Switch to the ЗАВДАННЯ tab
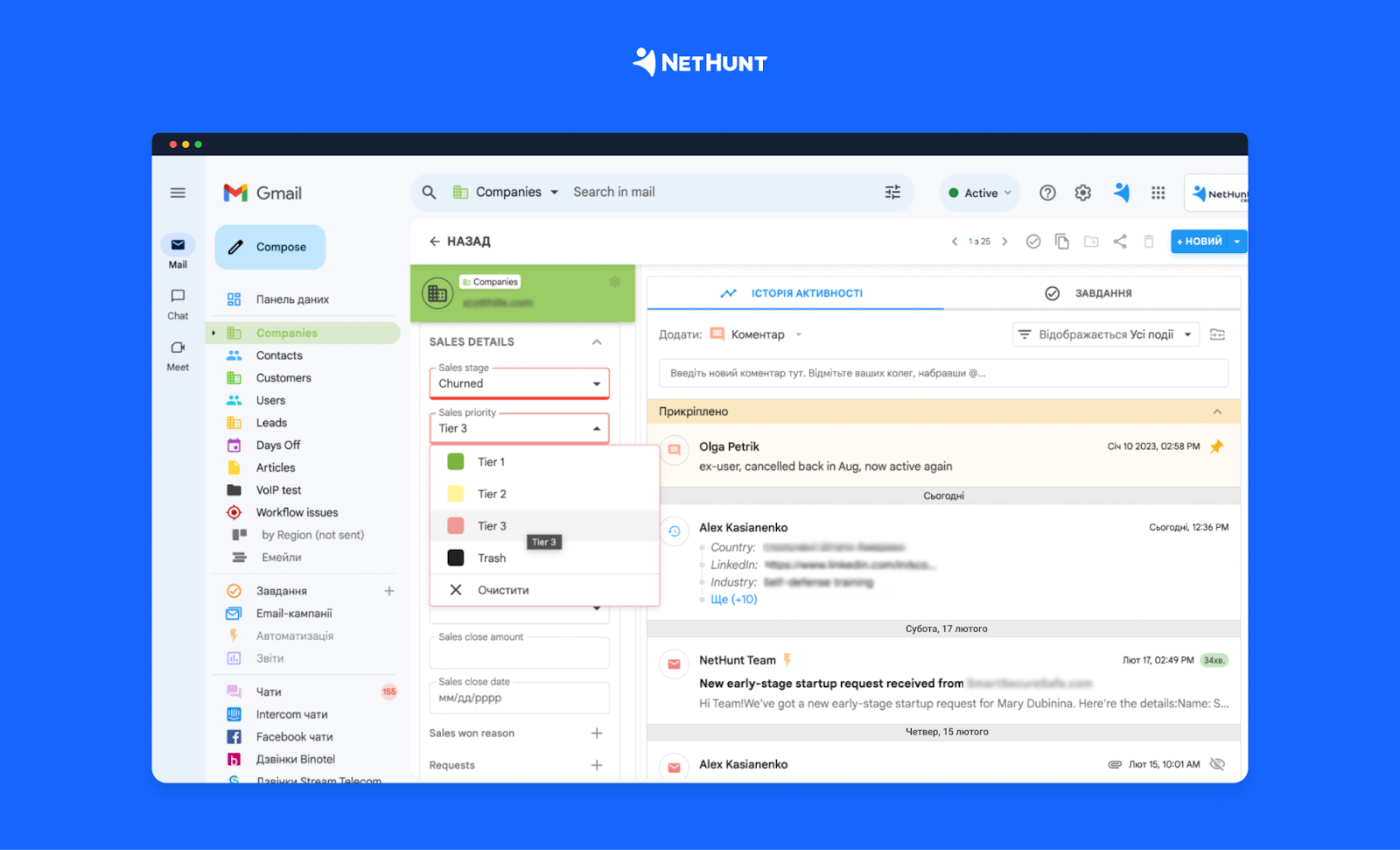This screenshot has width=1400, height=850. 1091,293
